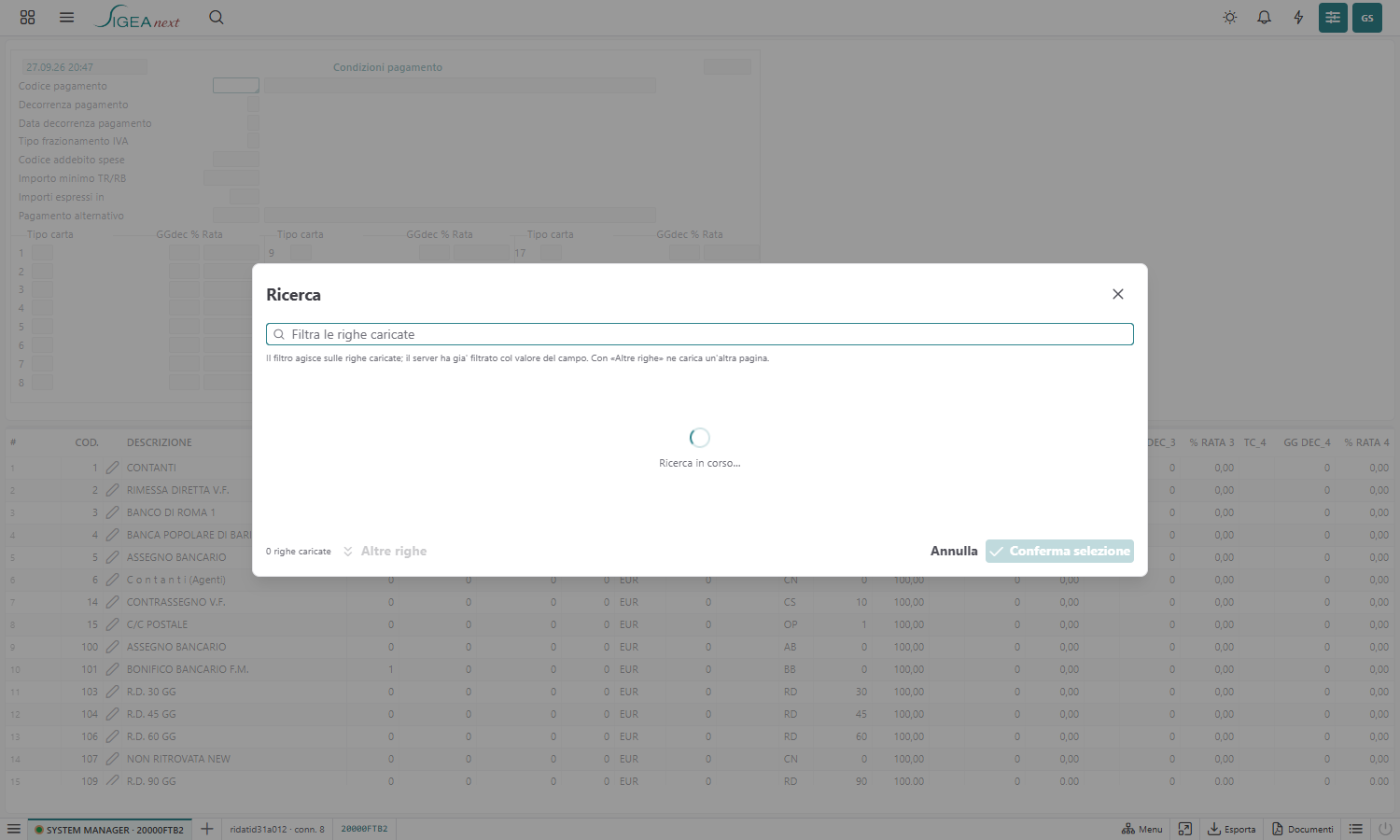Edit the RIMESSA DIRETTA V.F. row pencil

pyautogui.click(x=112, y=490)
